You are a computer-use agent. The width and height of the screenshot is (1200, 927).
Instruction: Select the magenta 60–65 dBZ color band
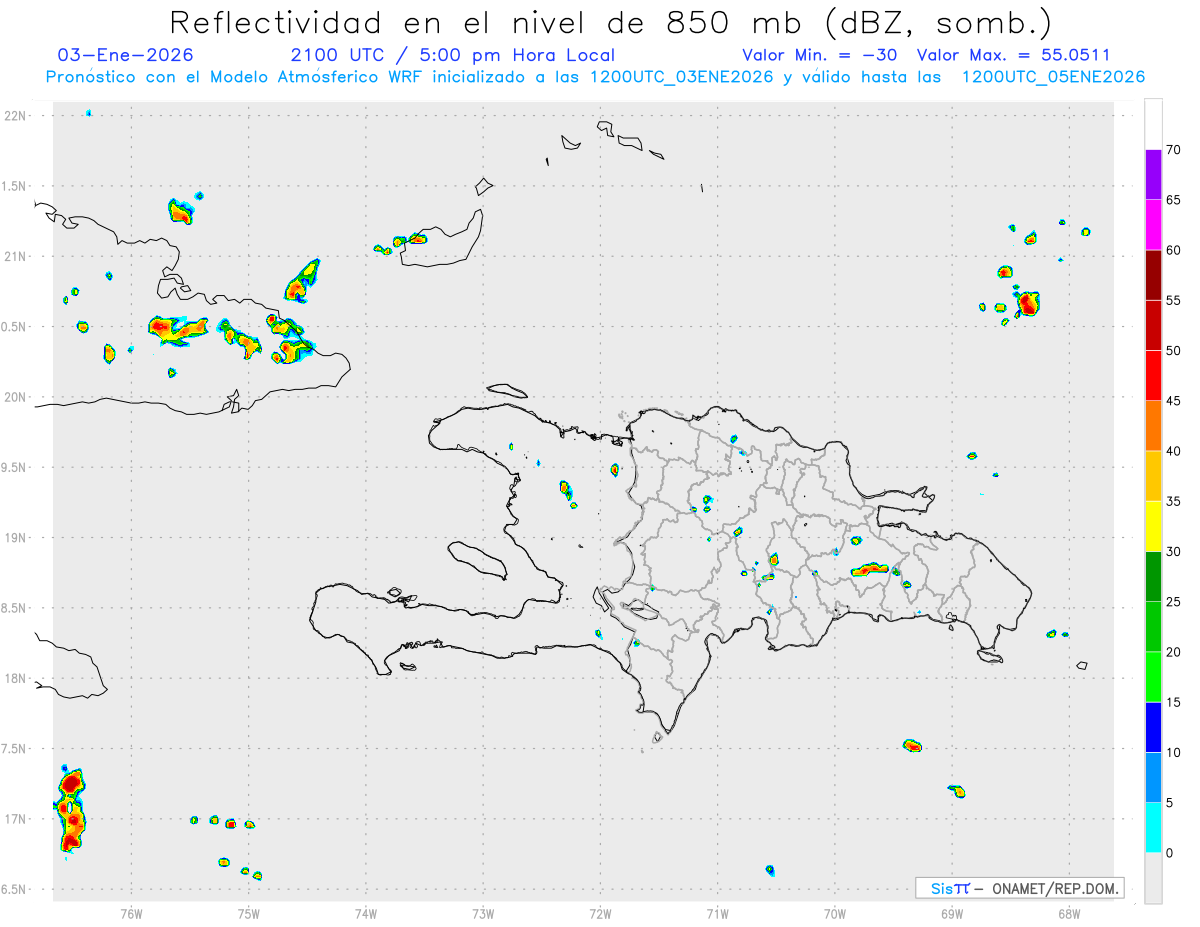pyautogui.click(x=1153, y=225)
